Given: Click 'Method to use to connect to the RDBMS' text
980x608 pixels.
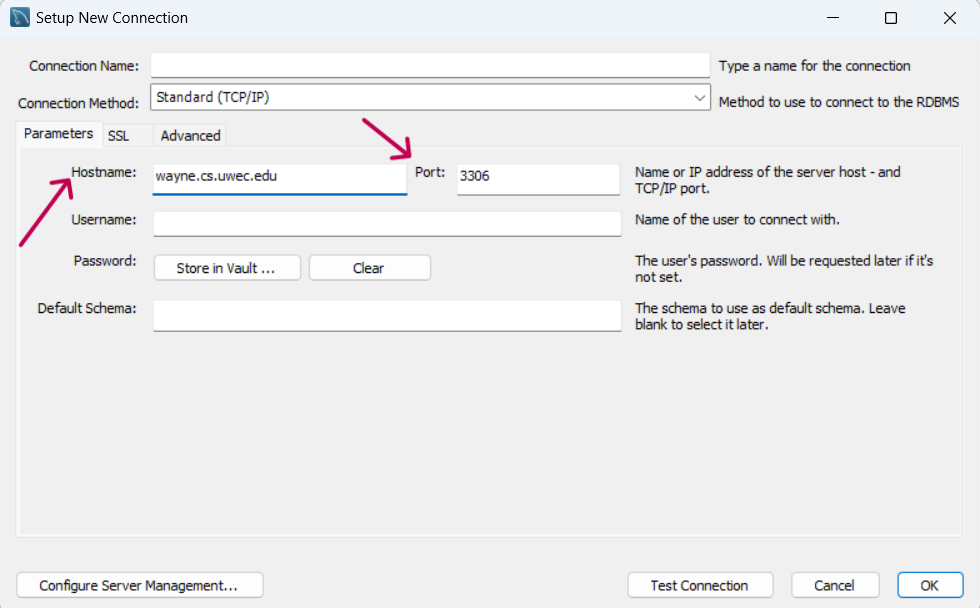Looking at the screenshot, I should click(x=839, y=102).
